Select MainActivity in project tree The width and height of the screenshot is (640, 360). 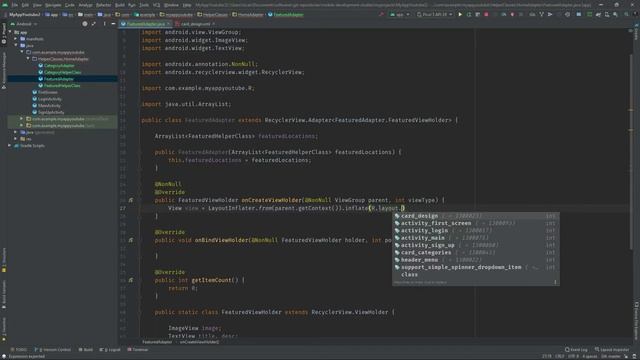tap(49, 106)
